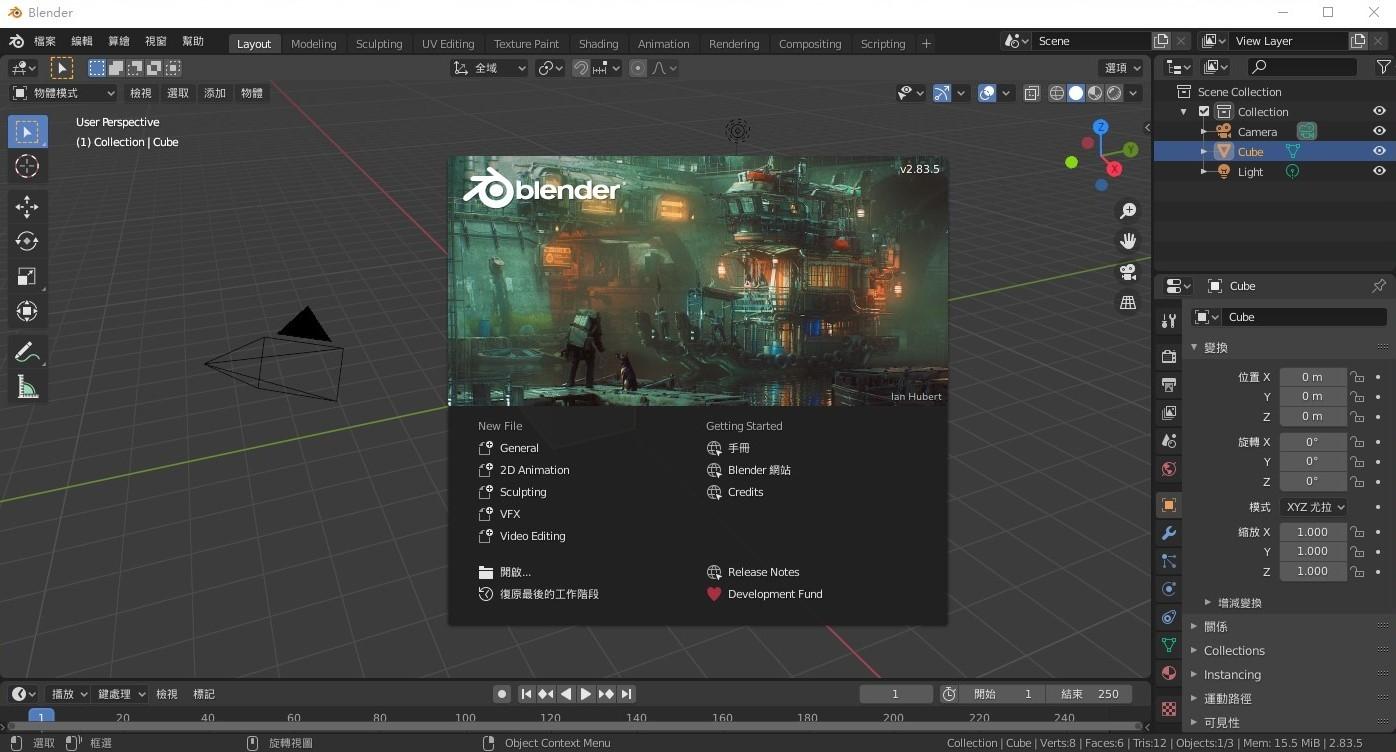The height and width of the screenshot is (752, 1396).
Task: Enable snapping magnet toggle
Action: point(580,68)
